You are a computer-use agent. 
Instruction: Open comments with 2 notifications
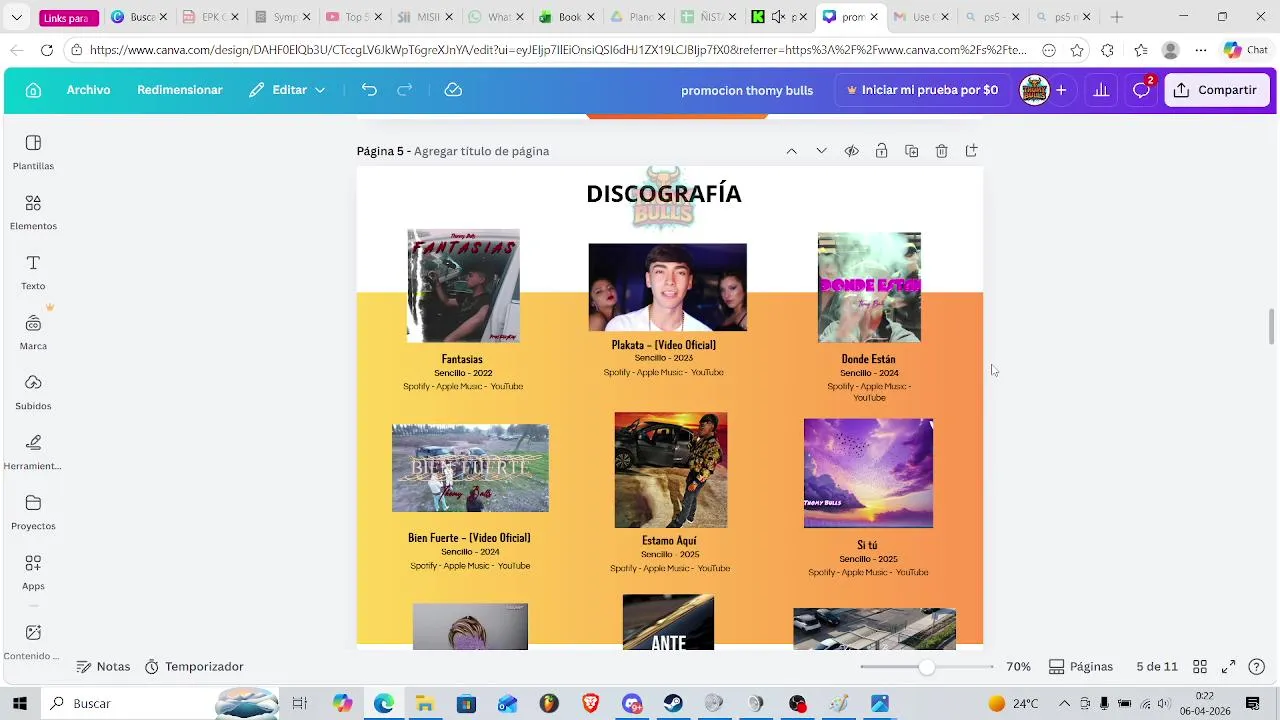tap(1141, 90)
